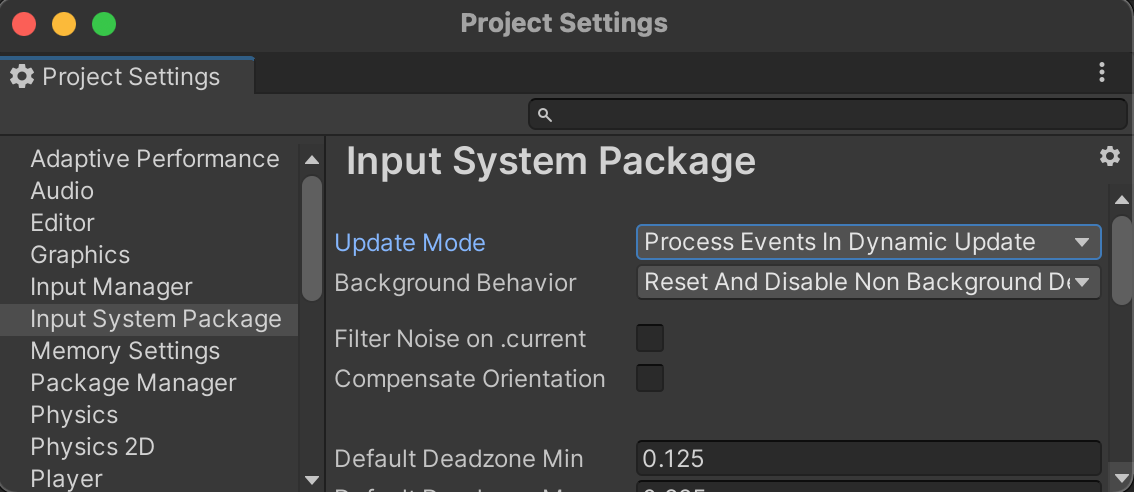This screenshot has width=1134, height=492.
Task: Select Input Manager in the sidebar
Action: (x=111, y=287)
